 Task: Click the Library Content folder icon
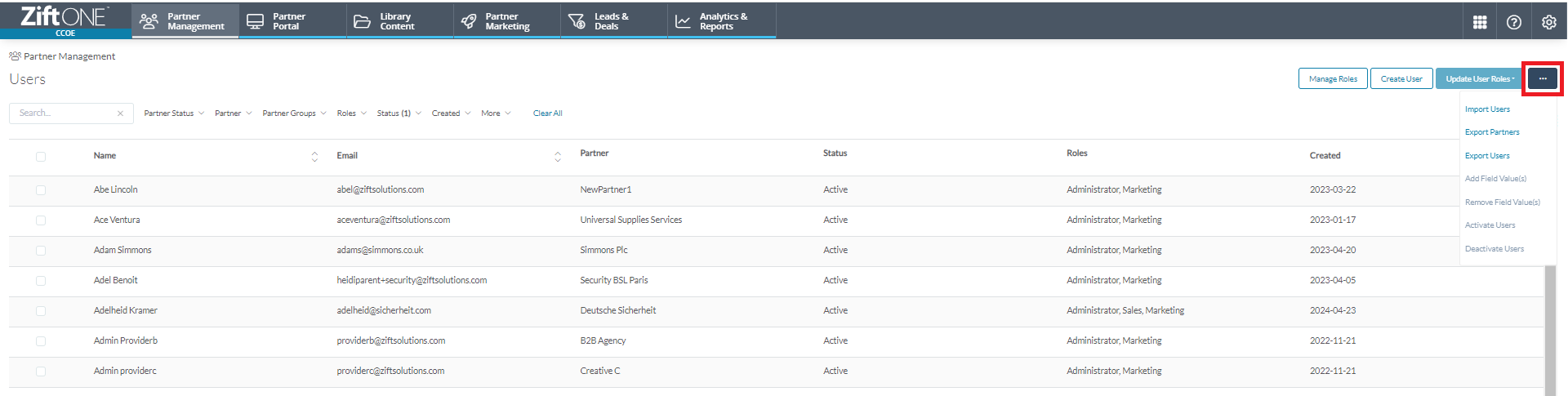pos(362,21)
